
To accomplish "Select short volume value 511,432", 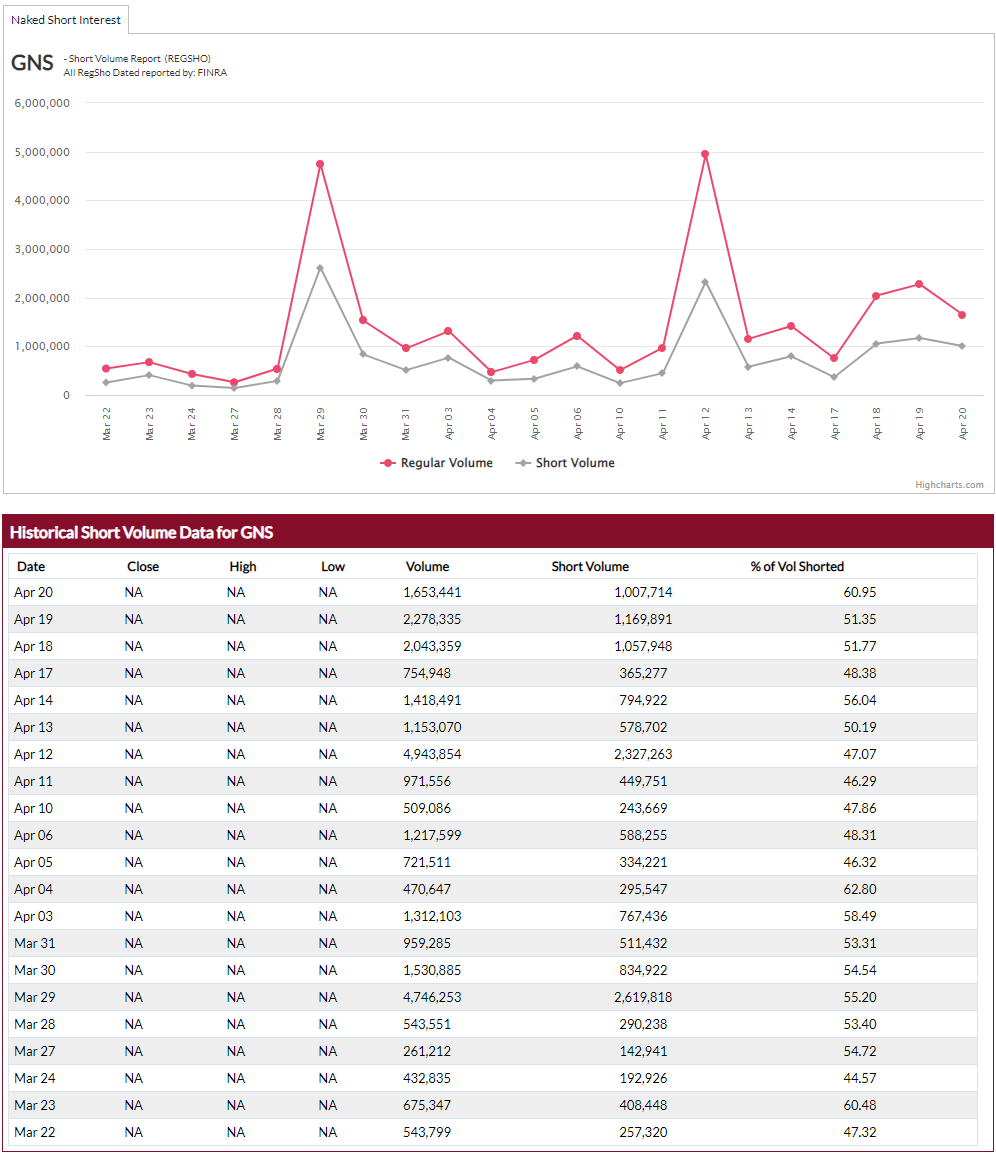I will pyautogui.click(x=643, y=943).
